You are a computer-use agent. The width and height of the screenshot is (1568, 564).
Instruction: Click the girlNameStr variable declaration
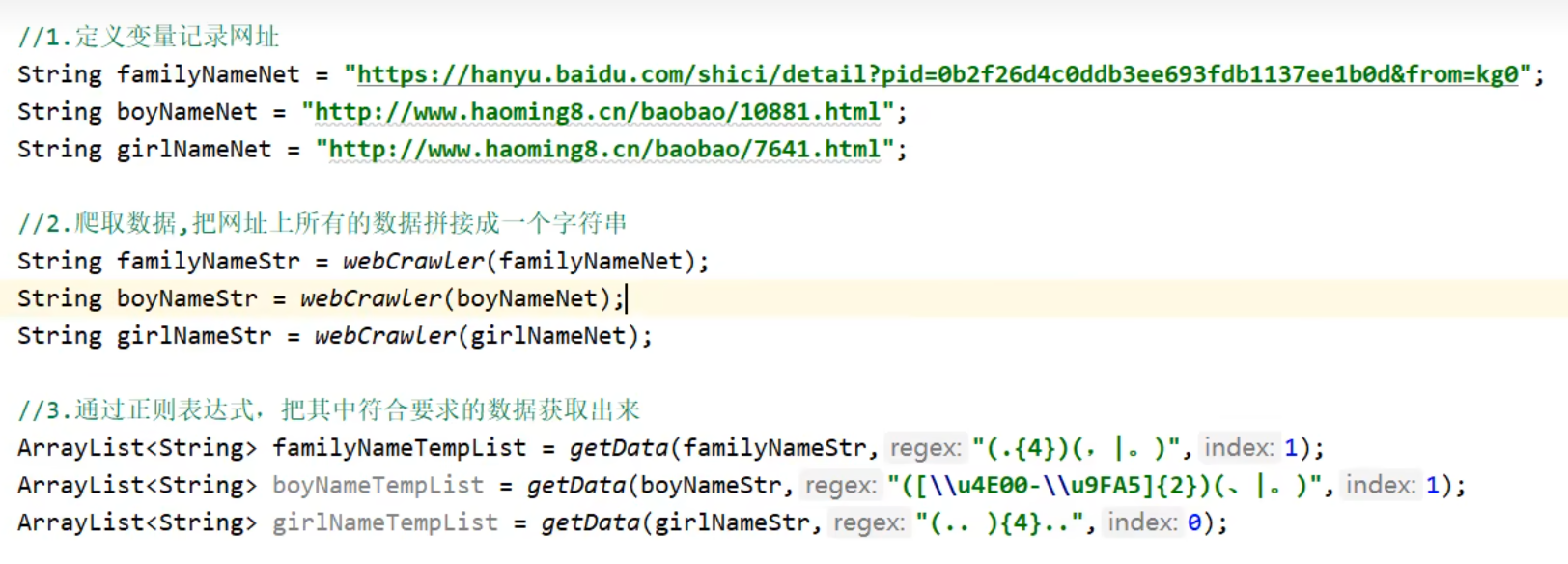(193, 336)
